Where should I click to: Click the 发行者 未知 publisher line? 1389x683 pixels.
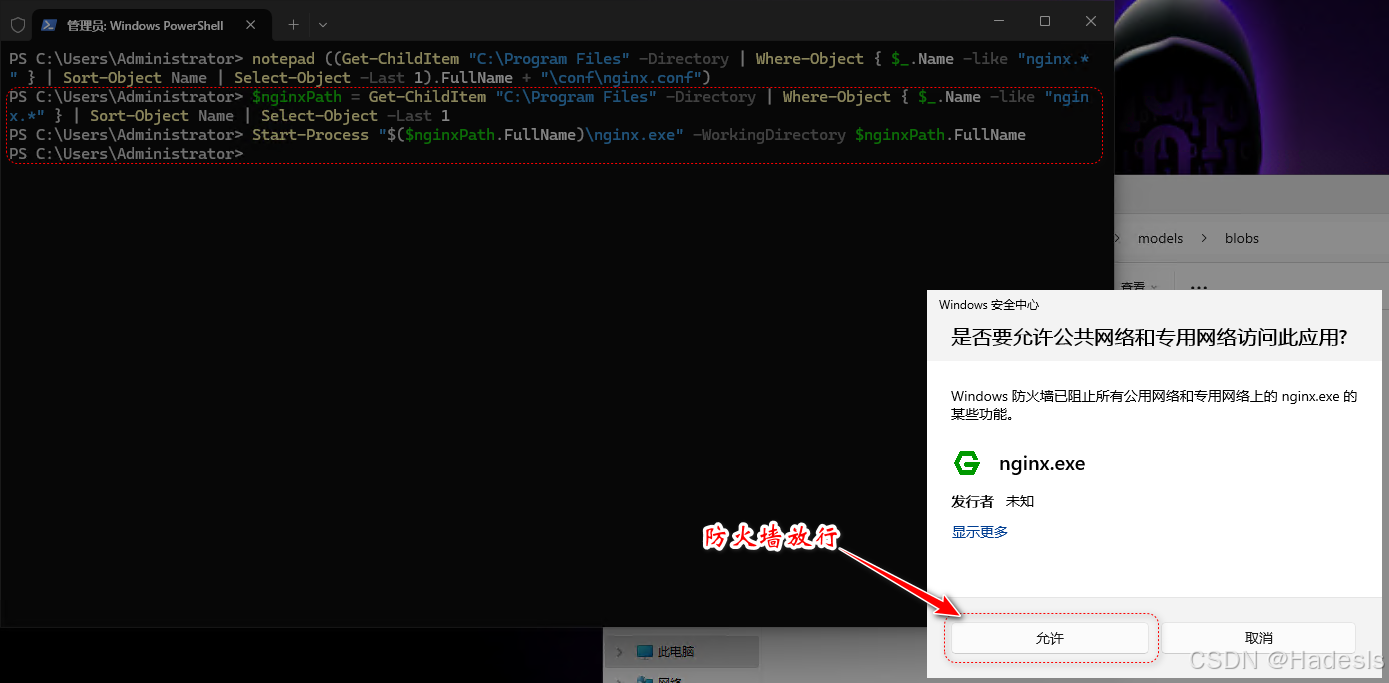click(992, 501)
